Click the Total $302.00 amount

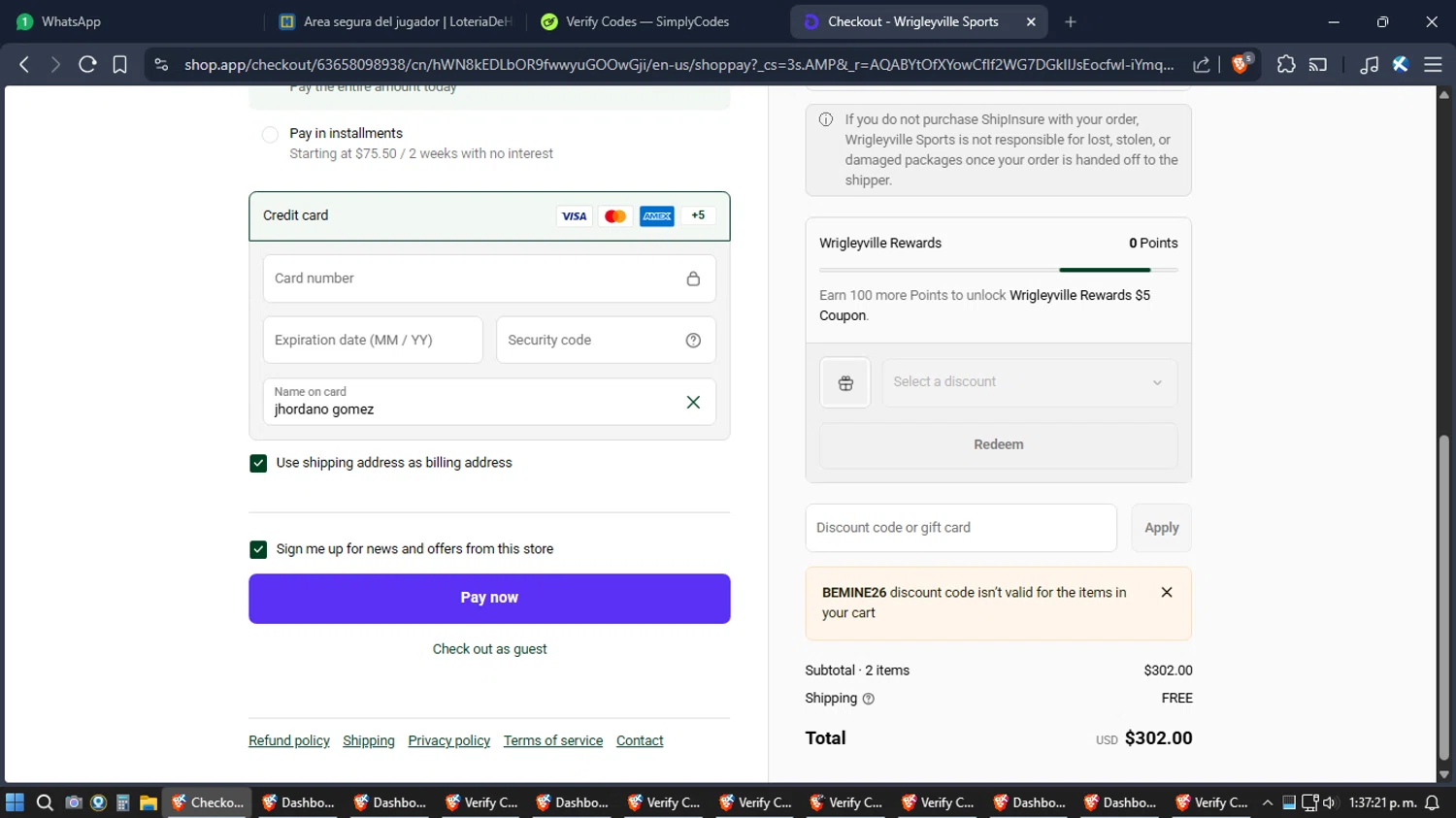(1158, 738)
